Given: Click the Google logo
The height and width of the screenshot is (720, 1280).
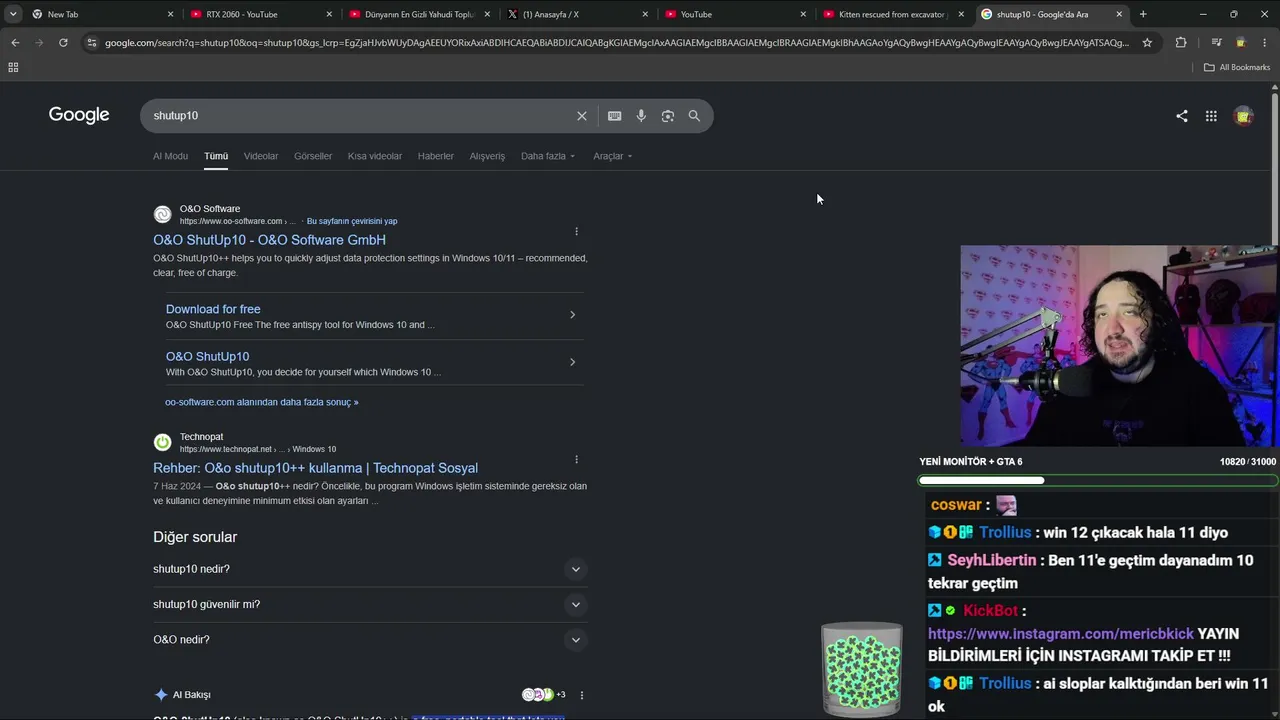Looking at the screenshot, I should [79, 115].
